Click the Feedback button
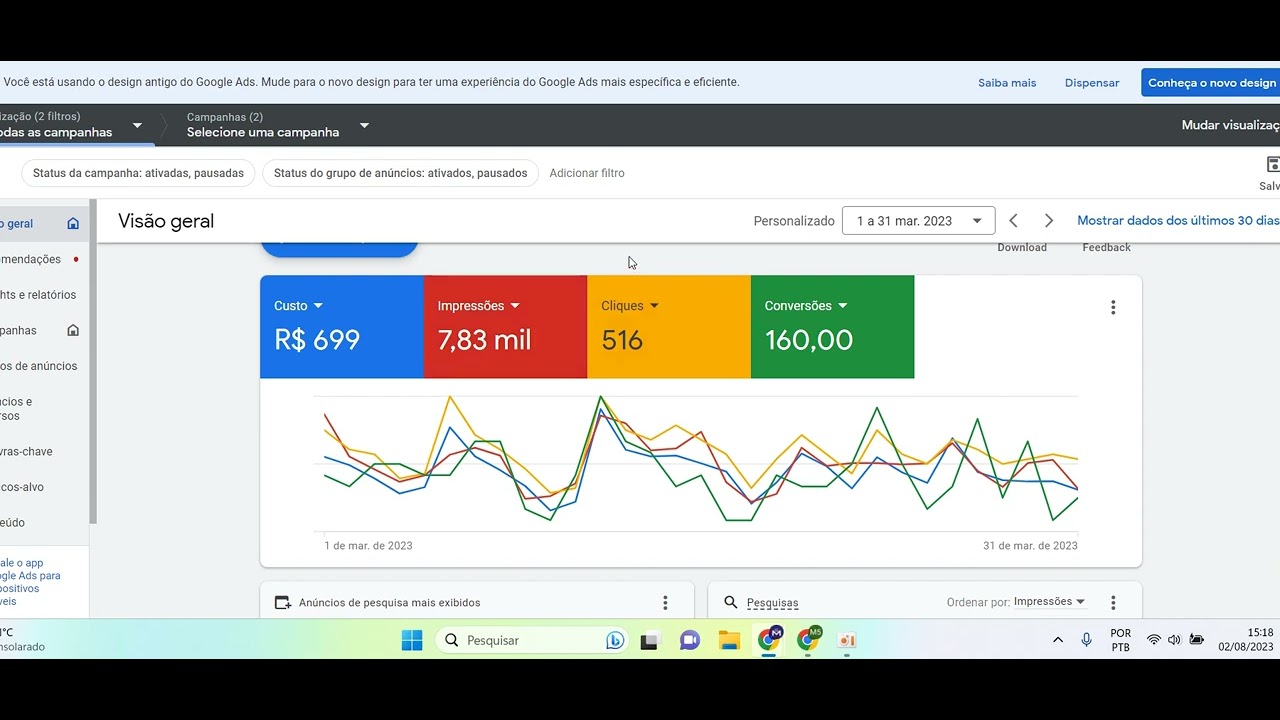 [x=1106, y=247]
